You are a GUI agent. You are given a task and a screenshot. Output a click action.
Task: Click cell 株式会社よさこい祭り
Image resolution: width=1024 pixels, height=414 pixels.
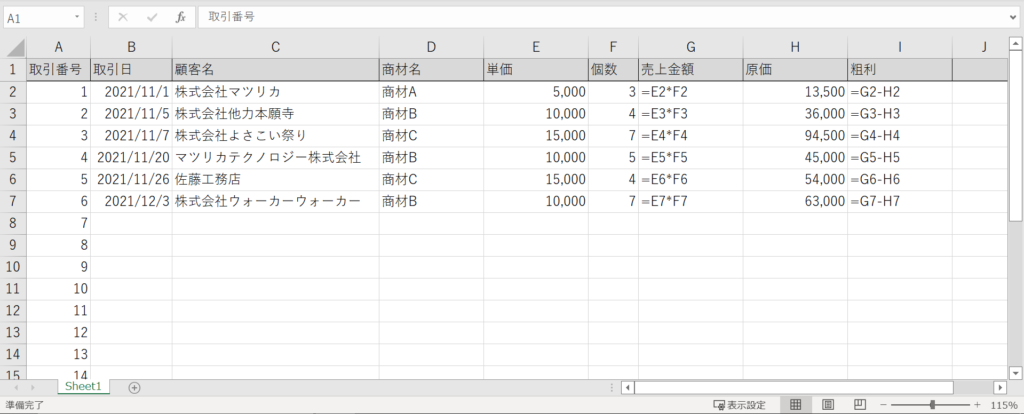click(x=276, y=136)
